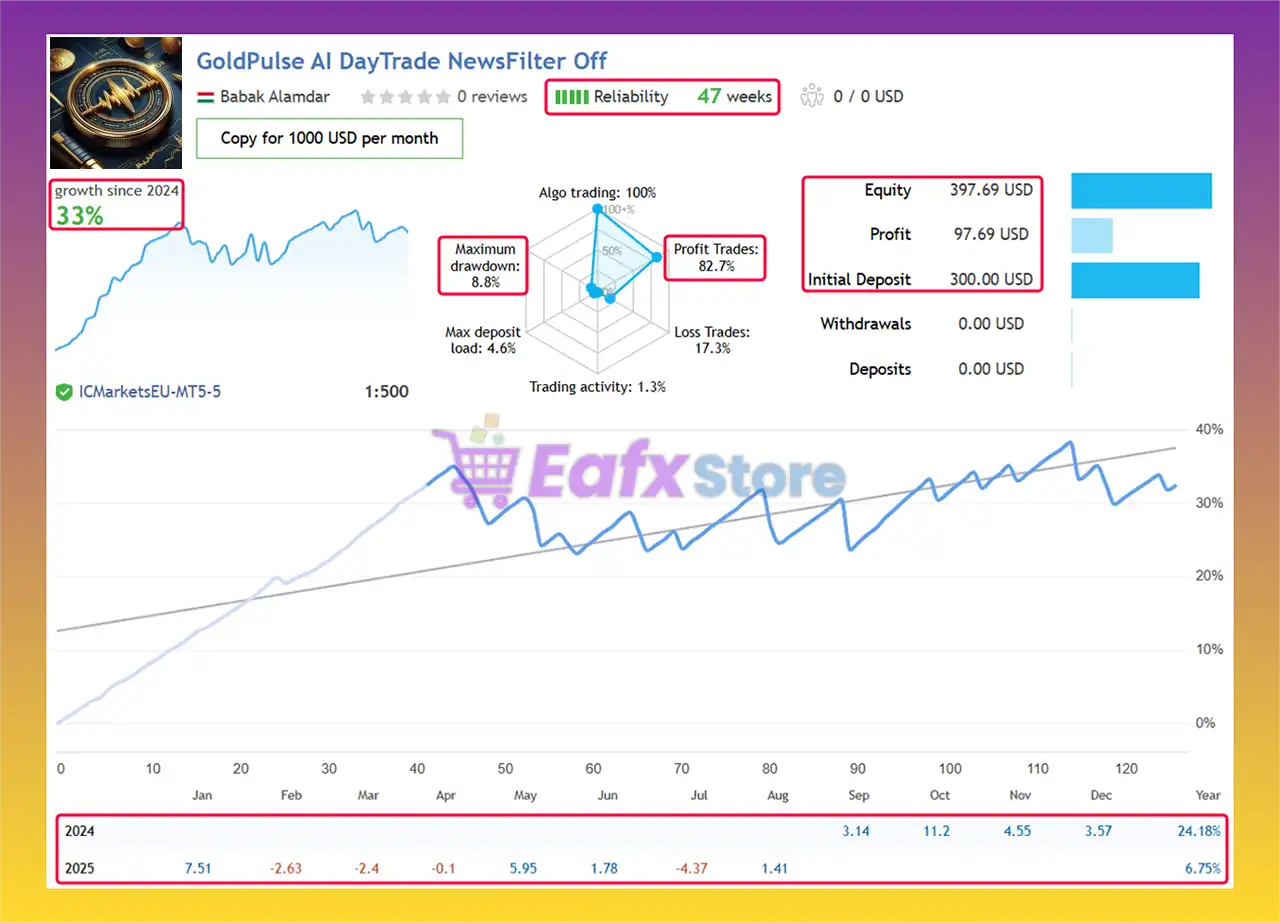Click Copy for 1000 USD per month button
The height and width of the screenshot is (923, 1280).
point(329,138)
